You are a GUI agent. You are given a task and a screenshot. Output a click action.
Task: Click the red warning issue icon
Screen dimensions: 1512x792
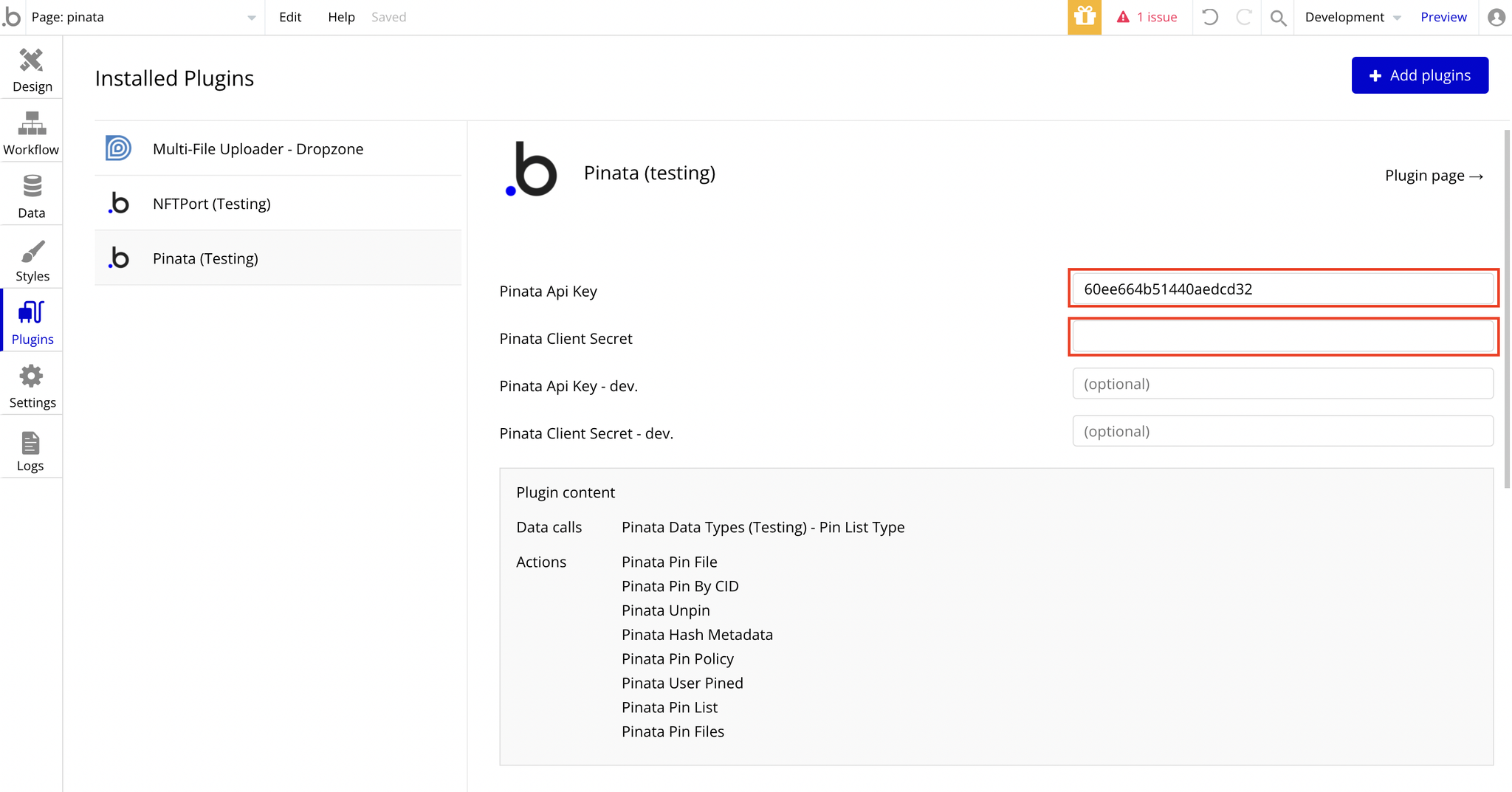click(x=1123, y=17)
